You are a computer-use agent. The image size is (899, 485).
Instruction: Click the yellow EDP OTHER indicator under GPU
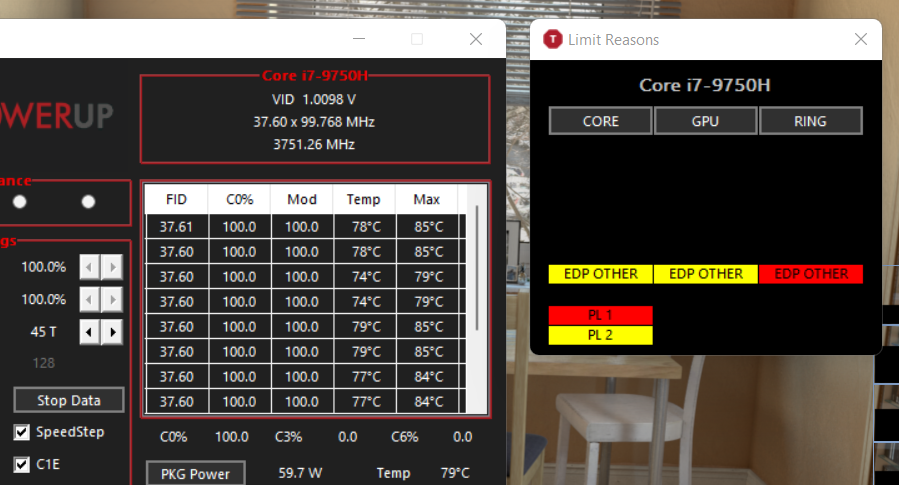[706, 274]
